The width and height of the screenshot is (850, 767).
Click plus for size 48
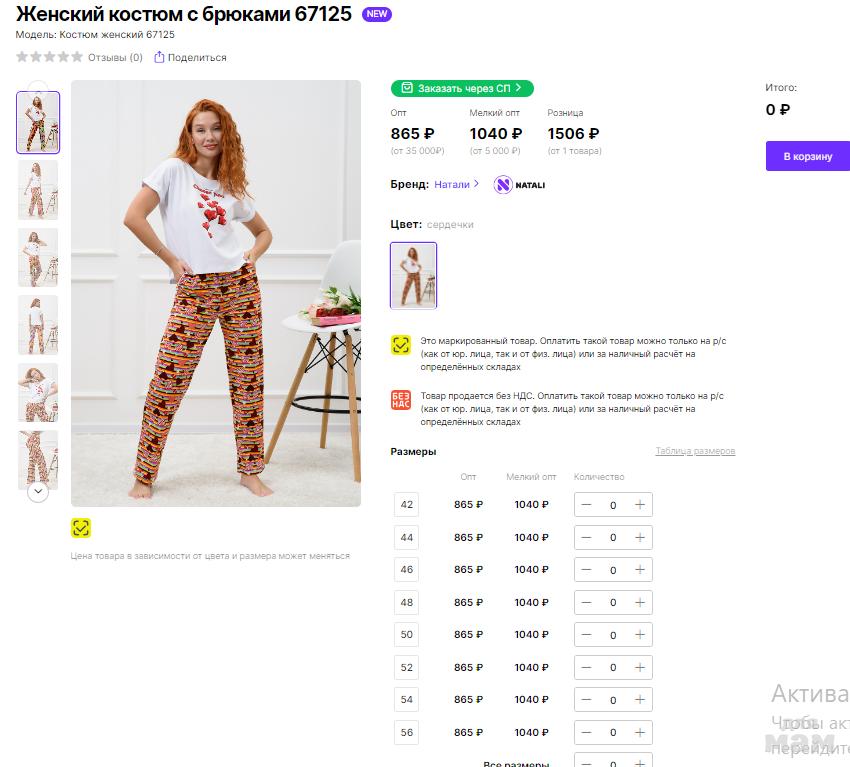(640, 602)
